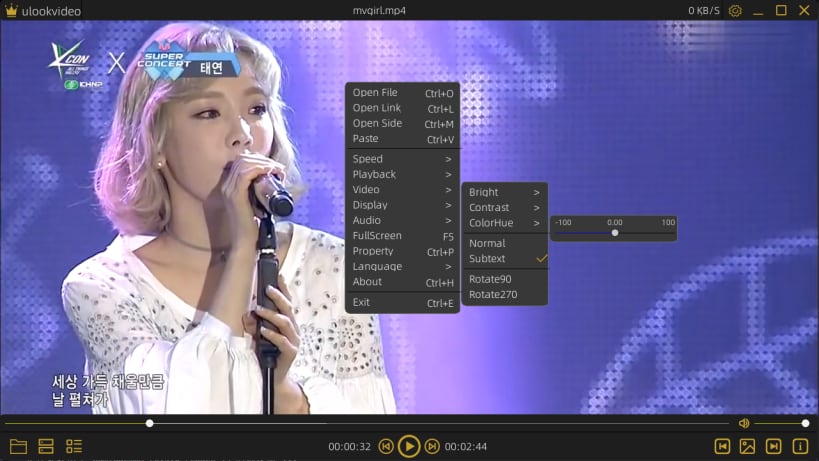Open the media info icon
Image resolution: width=819 pixels, height=461 pixels.
point(800,446)
